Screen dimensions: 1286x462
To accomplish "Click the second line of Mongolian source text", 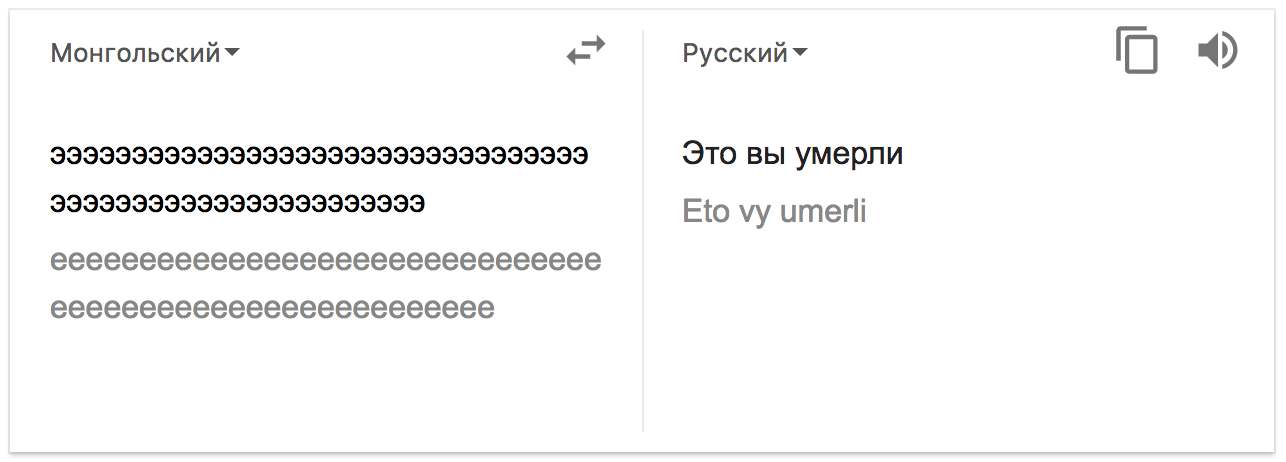I will click(238, 203).
